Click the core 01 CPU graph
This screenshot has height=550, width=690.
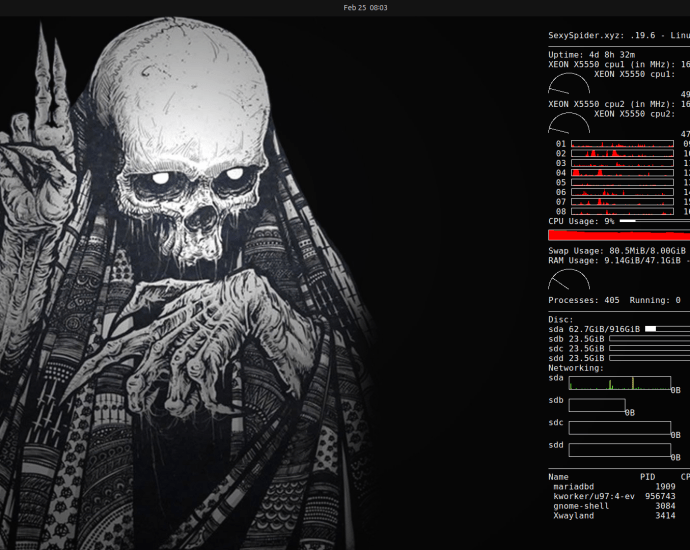point(620,144)
